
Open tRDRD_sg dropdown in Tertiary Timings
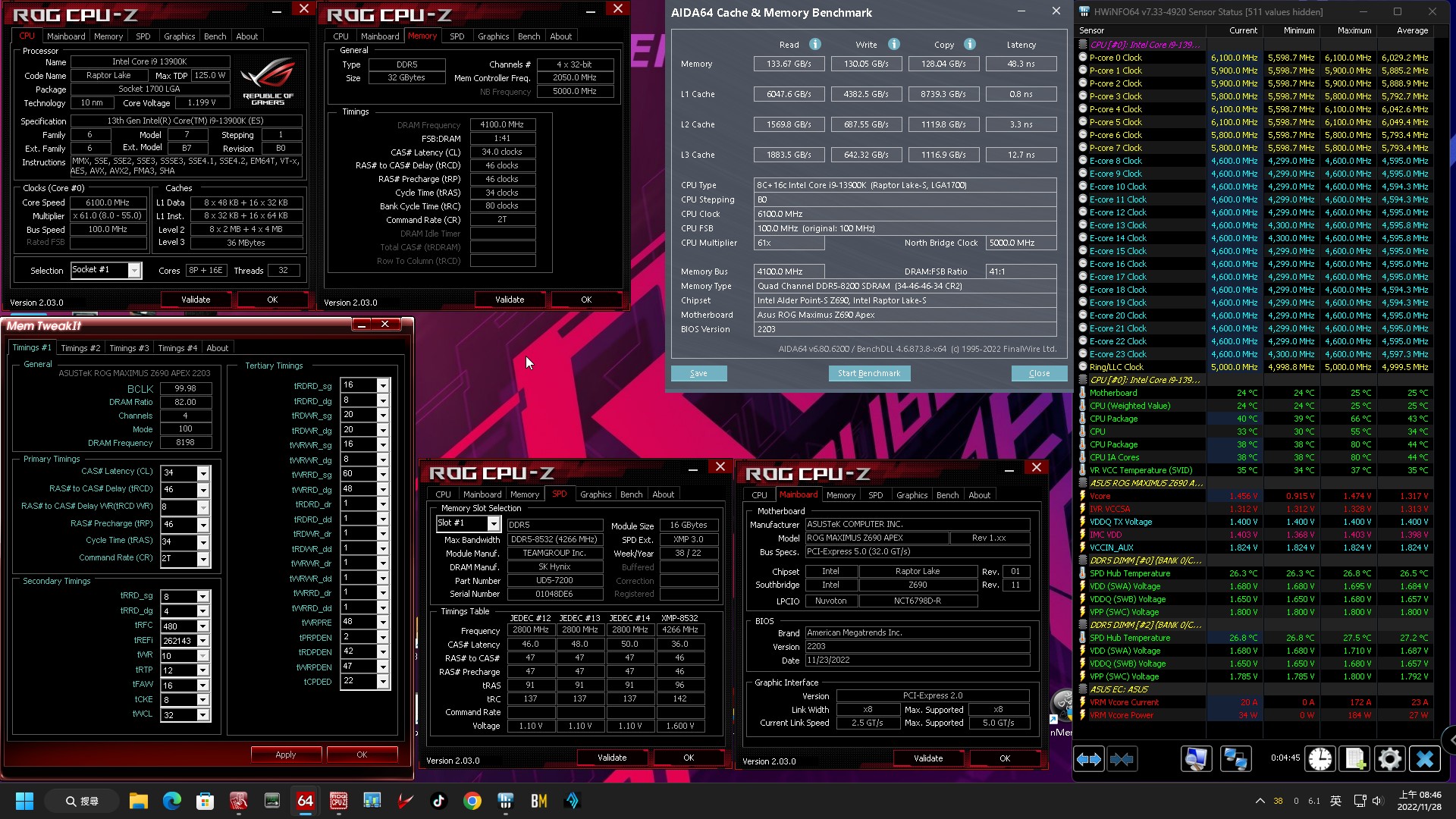[383, 386]
